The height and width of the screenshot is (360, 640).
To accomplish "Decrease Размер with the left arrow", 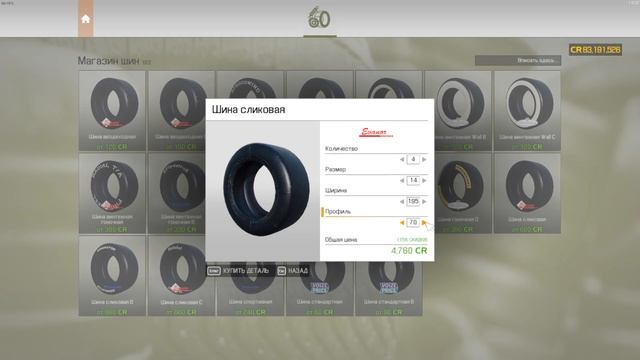I will coord(402,180).
